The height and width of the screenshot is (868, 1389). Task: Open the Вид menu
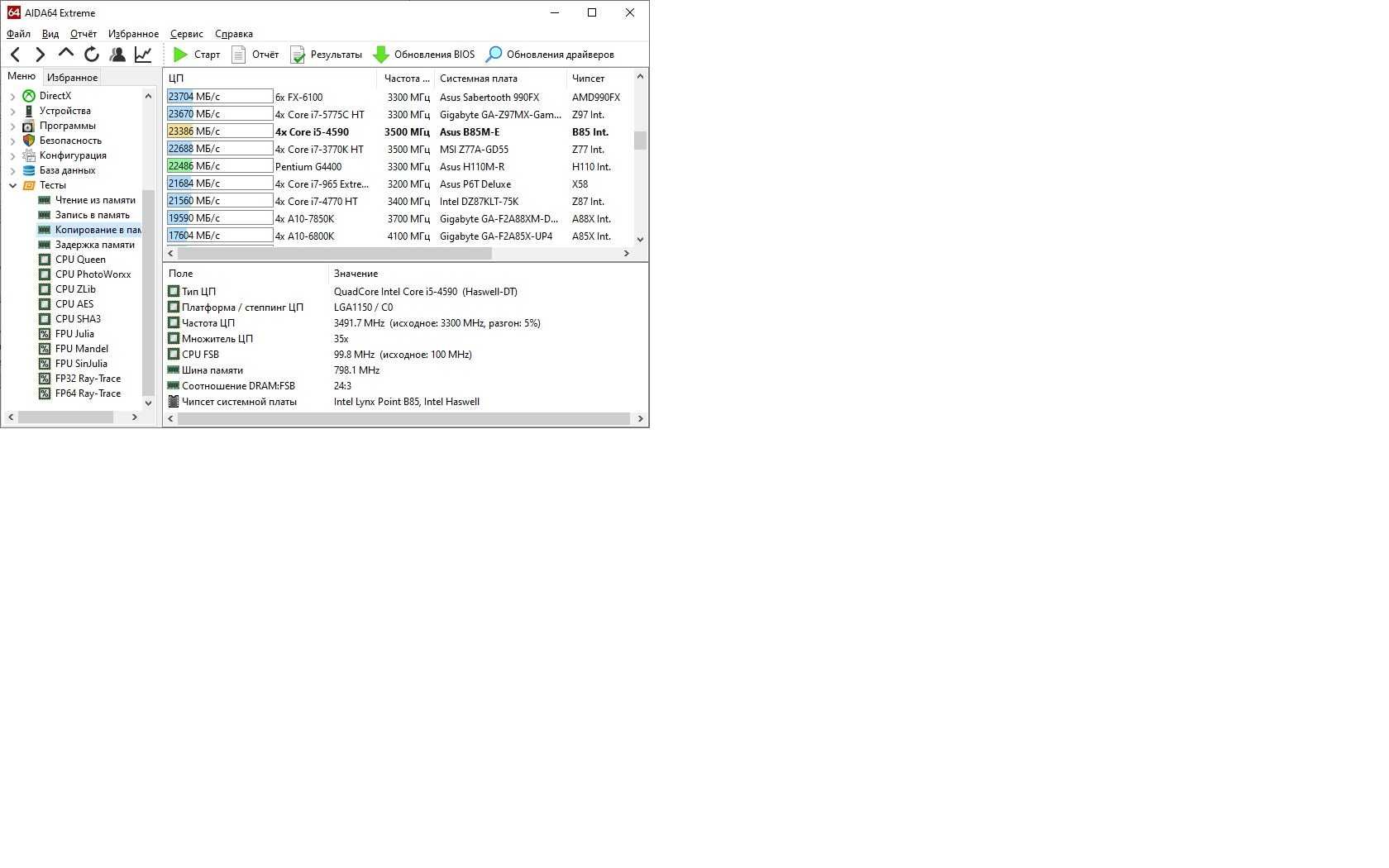click(50, 34)
